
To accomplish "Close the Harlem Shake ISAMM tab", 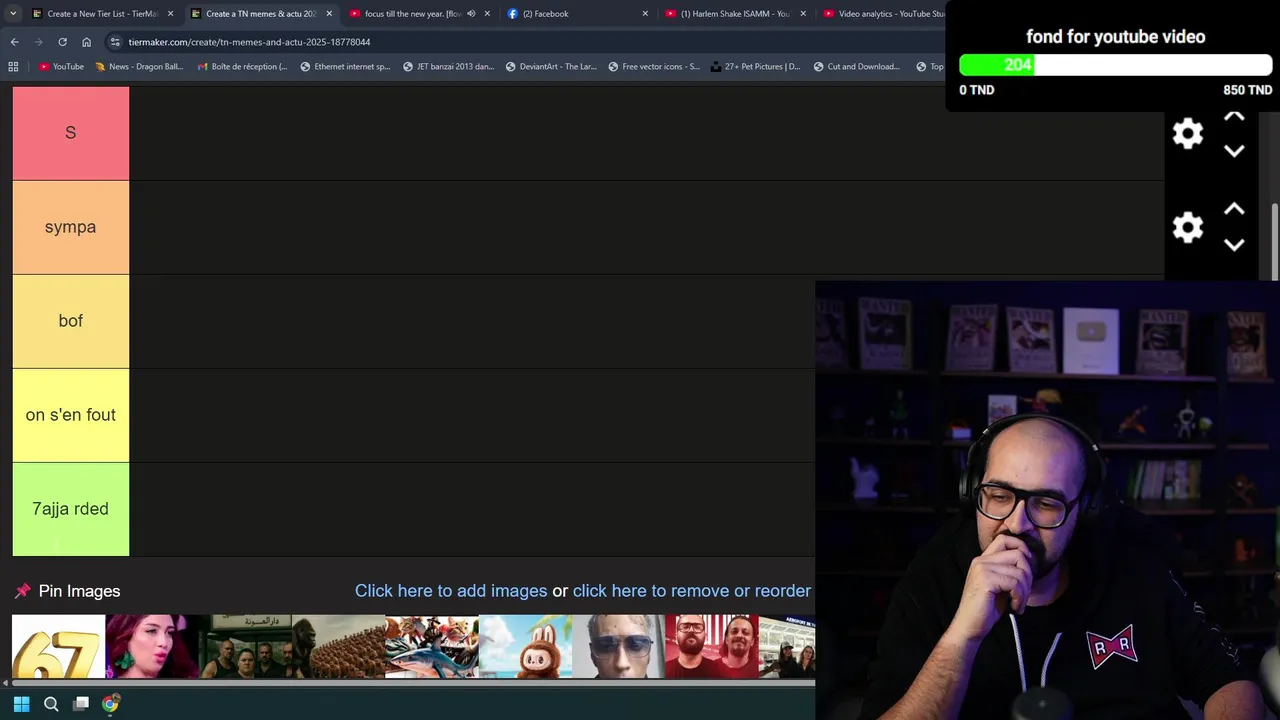I will click(803, 14).
